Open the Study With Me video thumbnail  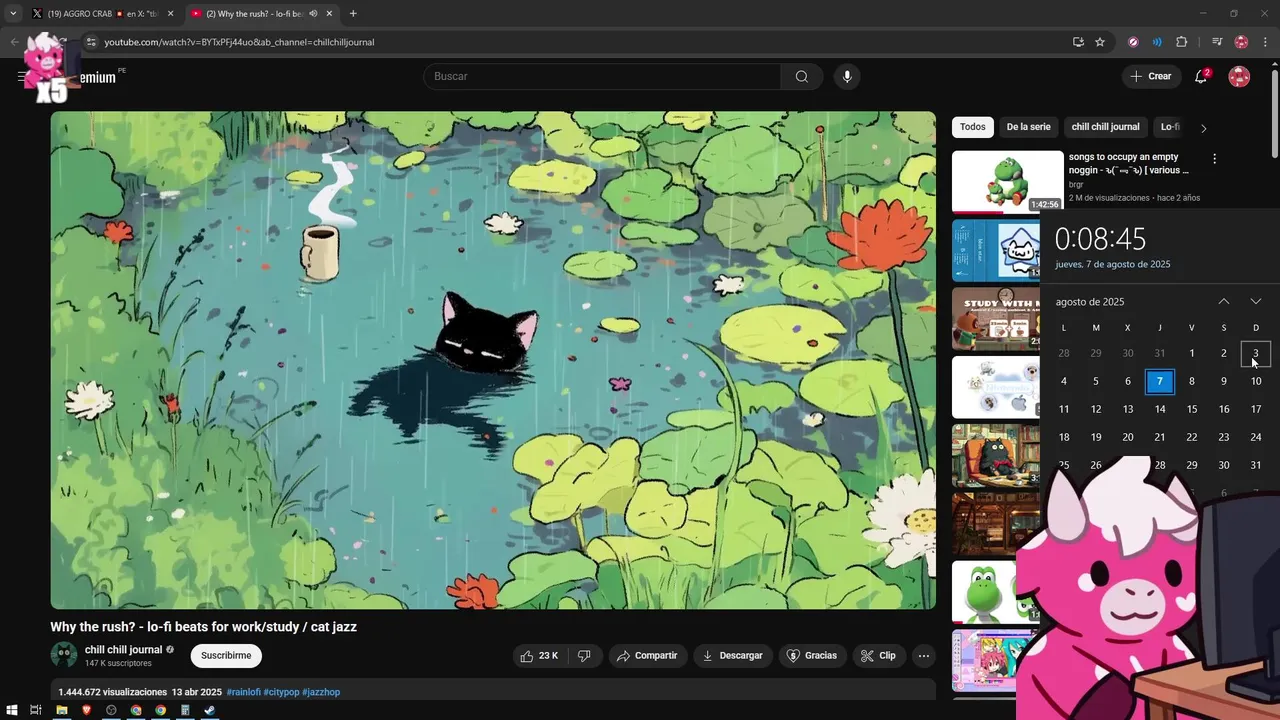996,318
